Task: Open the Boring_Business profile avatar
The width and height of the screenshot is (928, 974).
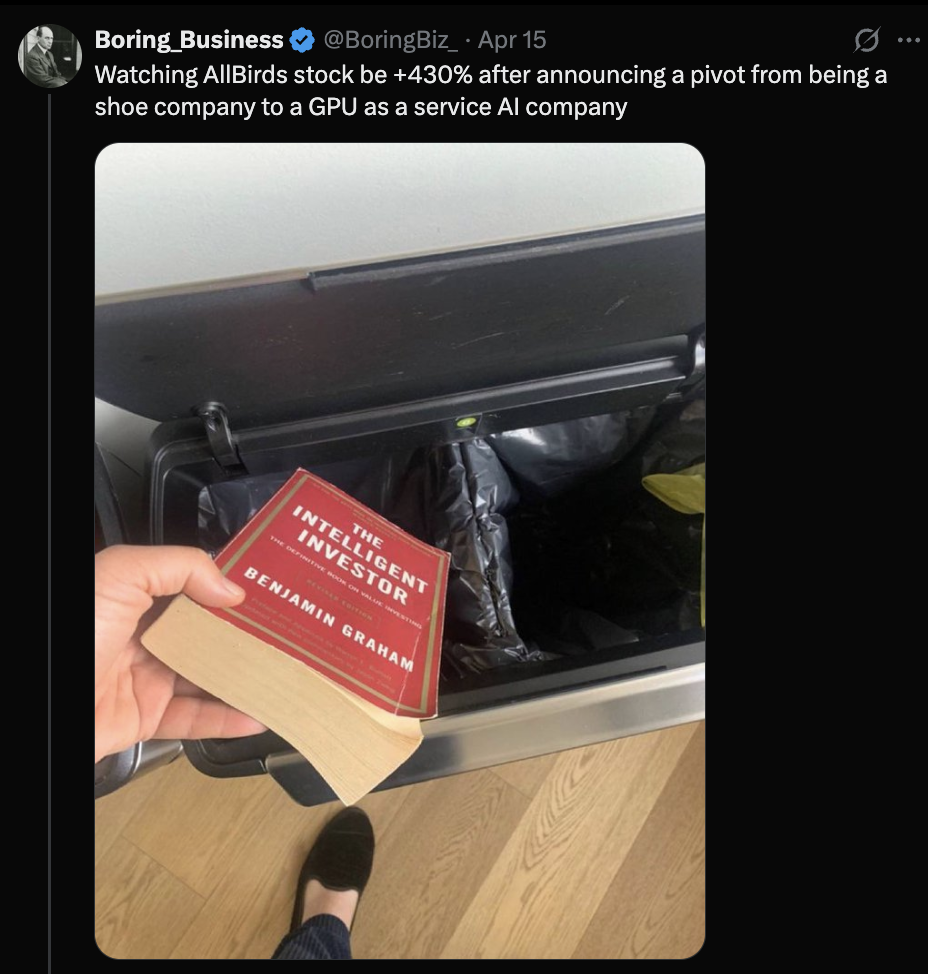Action: pyautogui.click(x=50, y=56)
